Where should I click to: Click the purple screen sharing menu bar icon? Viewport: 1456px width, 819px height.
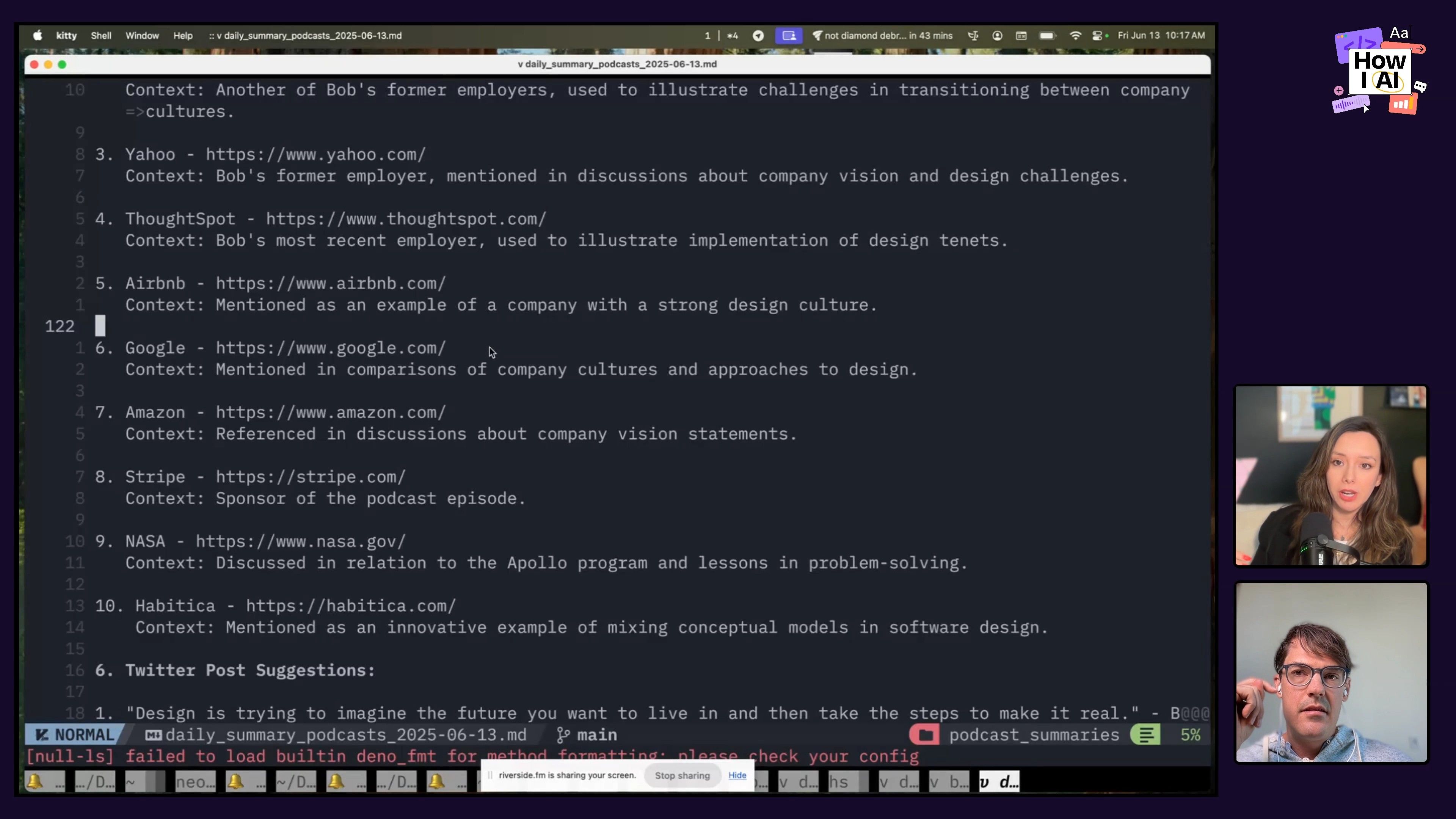[789, 36]
